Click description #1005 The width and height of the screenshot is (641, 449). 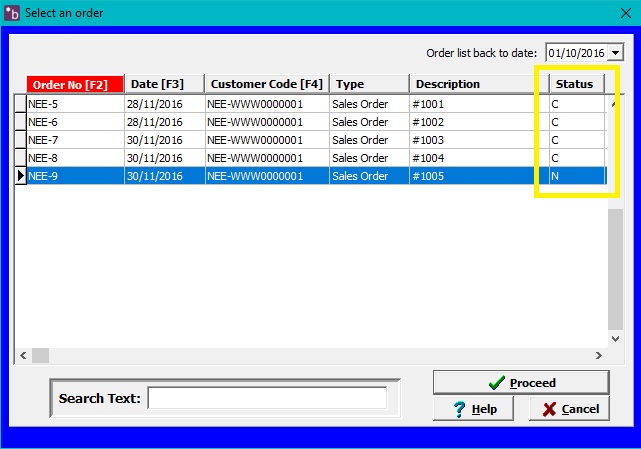(x=479, y=176)
